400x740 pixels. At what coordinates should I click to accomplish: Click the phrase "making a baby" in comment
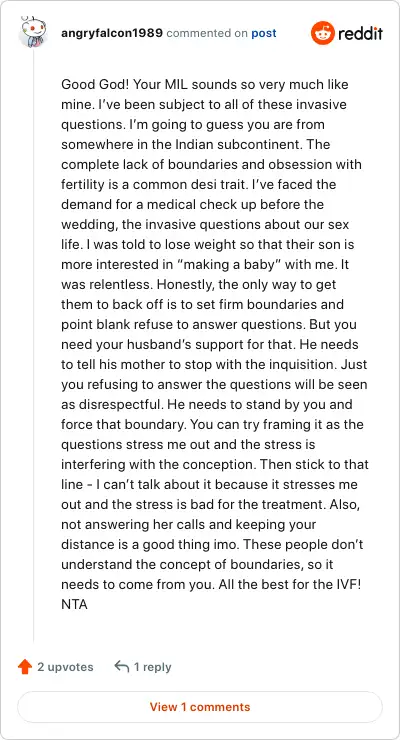point(230,265)
